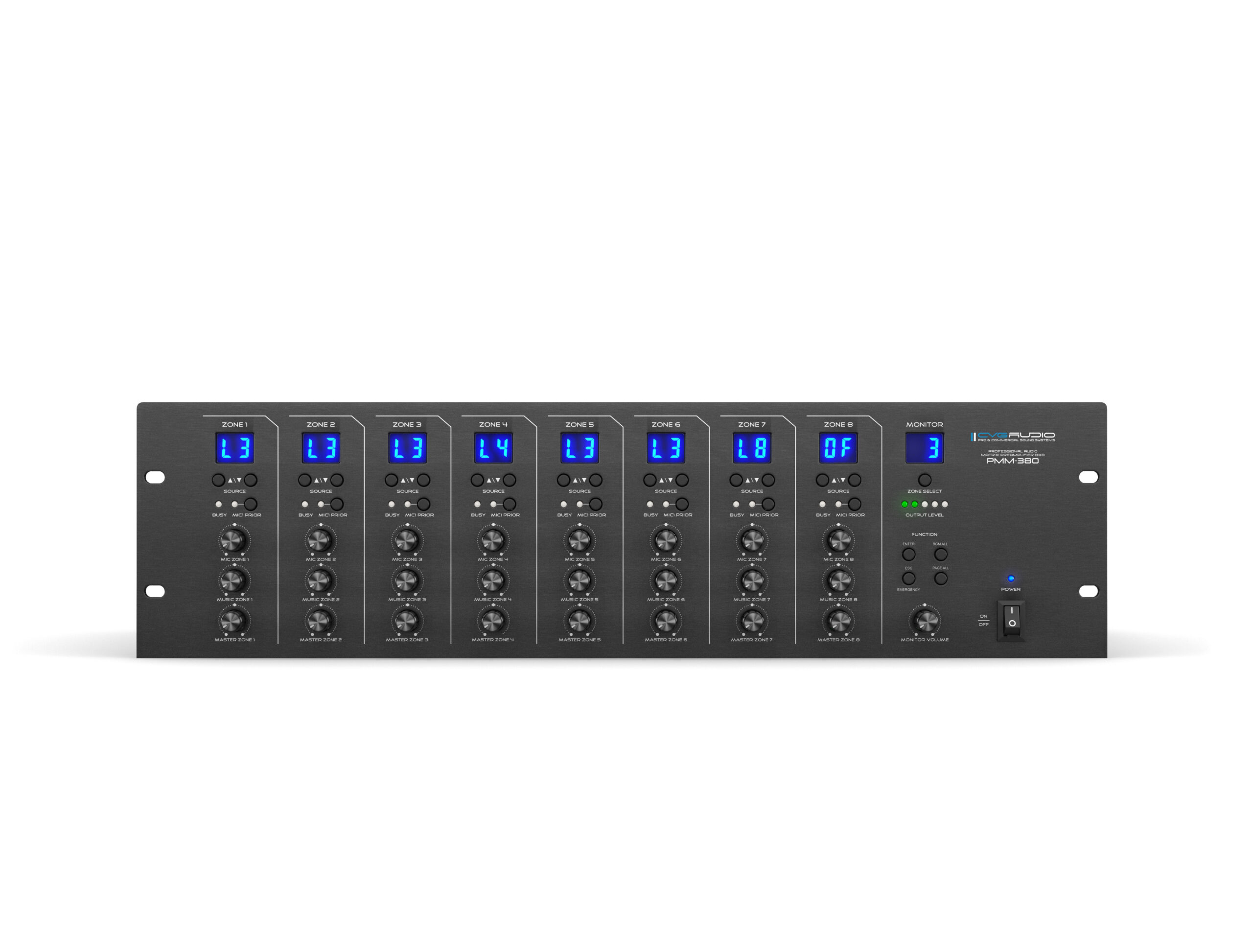Toggle MIC1 PRIOR button in Zone 5
This screenshot has height=952, width=1253.
tap(595, 504)
